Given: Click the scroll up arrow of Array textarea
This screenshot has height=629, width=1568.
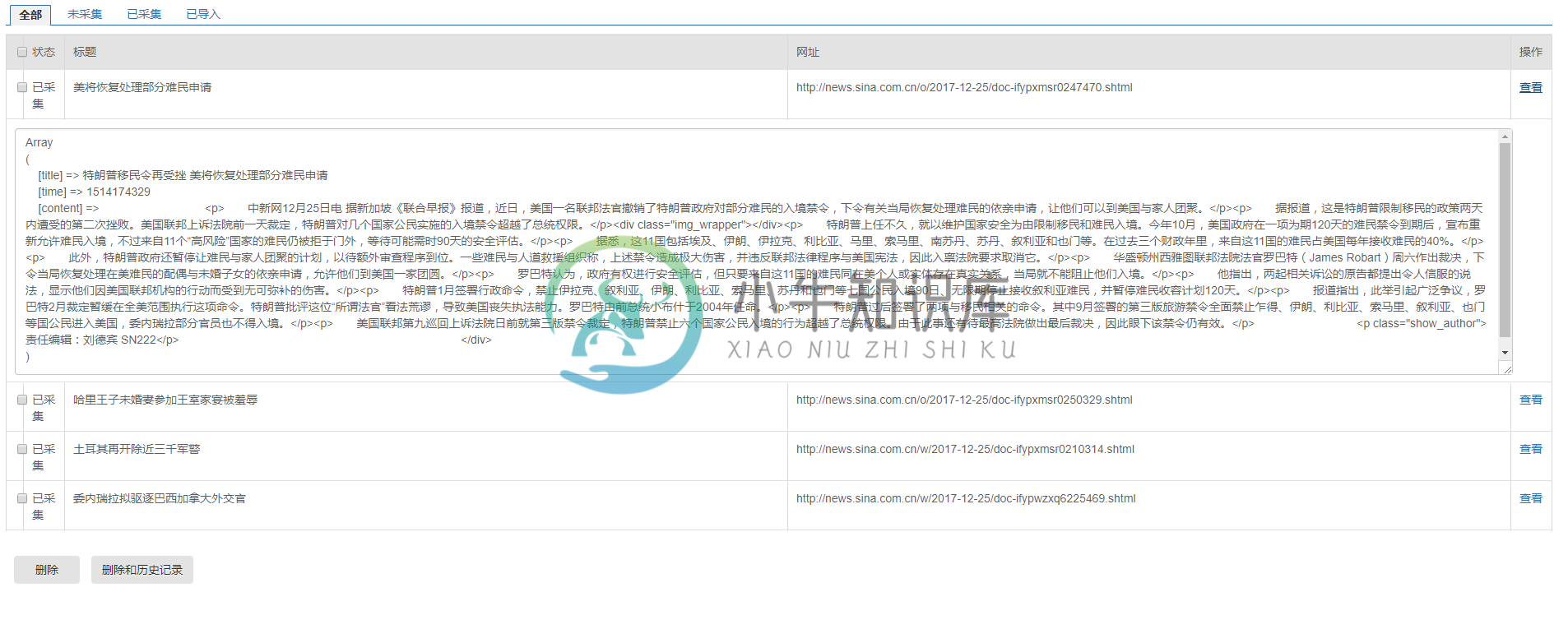Looking at the screenshot, I should pos(1505,136).
